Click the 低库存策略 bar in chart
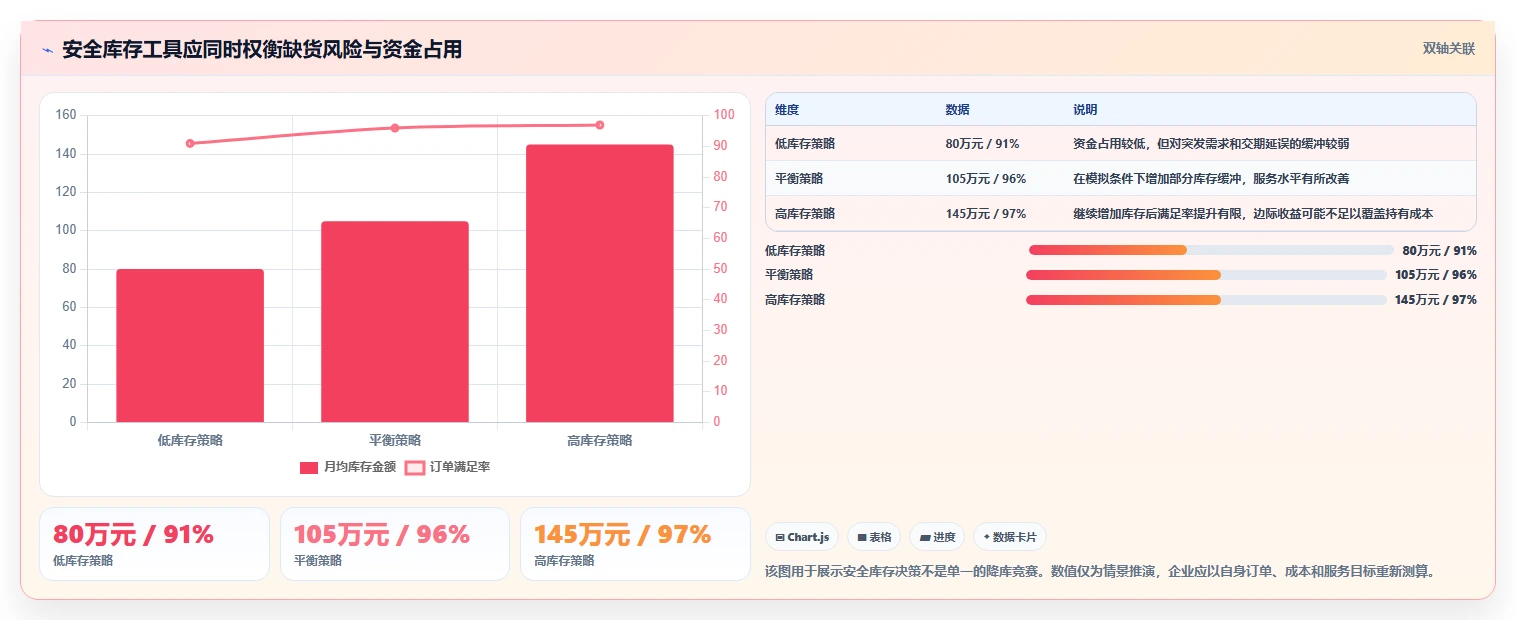 [x=190, y=345]
